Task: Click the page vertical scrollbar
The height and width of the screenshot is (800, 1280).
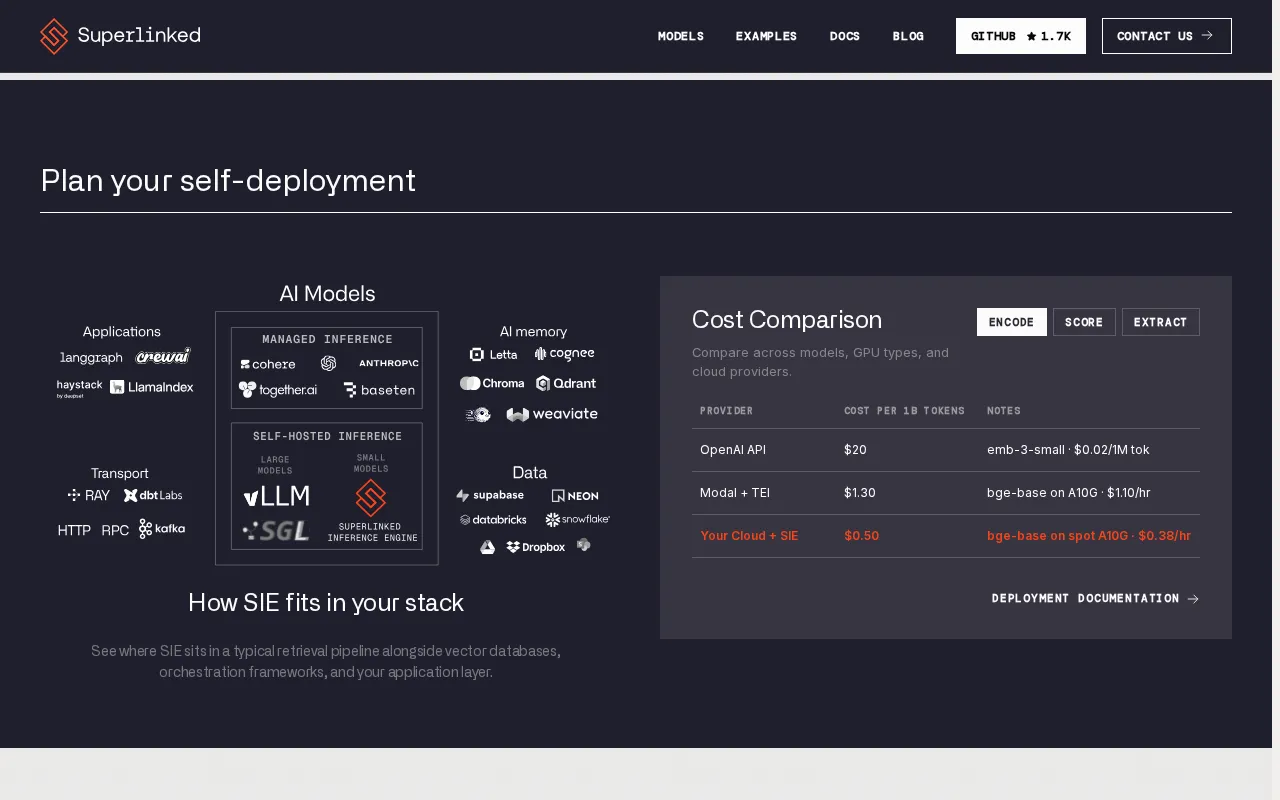Action: [x=1276, y=400]
